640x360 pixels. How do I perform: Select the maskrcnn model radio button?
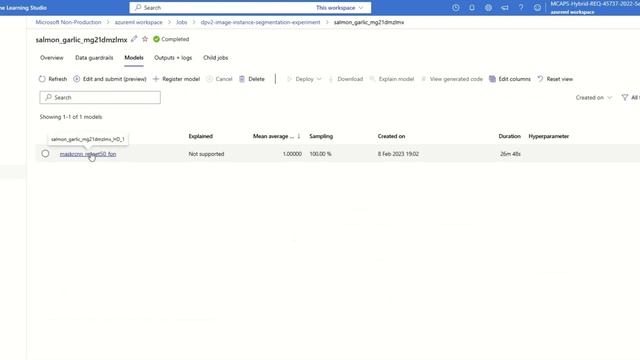pyautogui.click(x=45, y=154)
